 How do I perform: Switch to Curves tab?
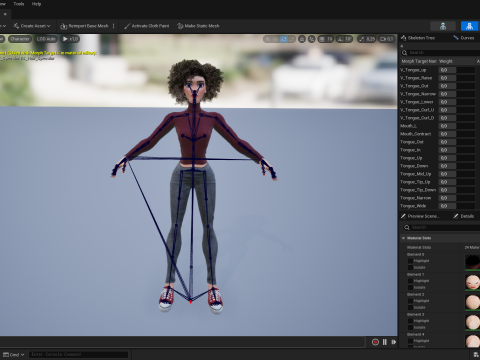[x=464, y=38]
